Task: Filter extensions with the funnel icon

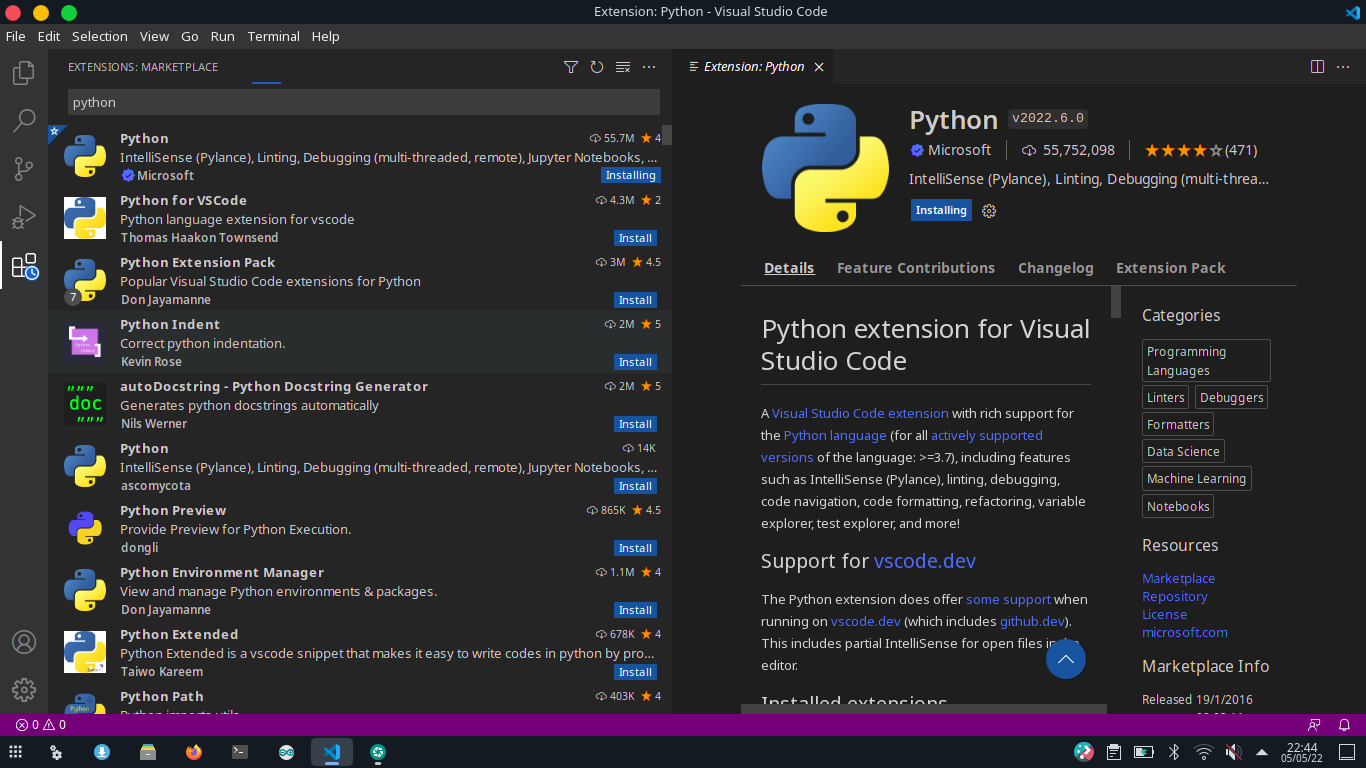Action: click(571, 67)
